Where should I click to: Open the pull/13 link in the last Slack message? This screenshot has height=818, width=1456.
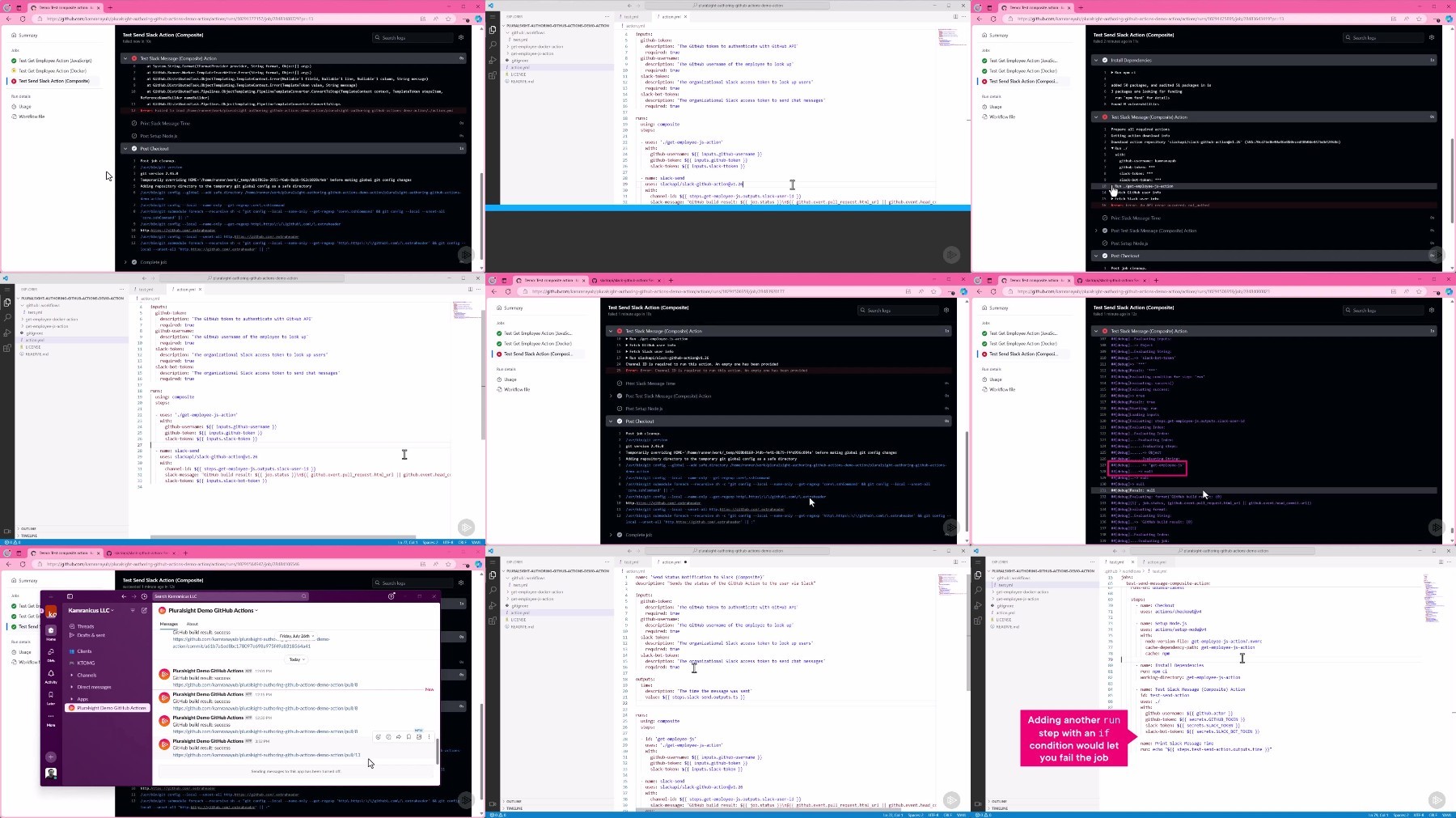tap(266, 755)
